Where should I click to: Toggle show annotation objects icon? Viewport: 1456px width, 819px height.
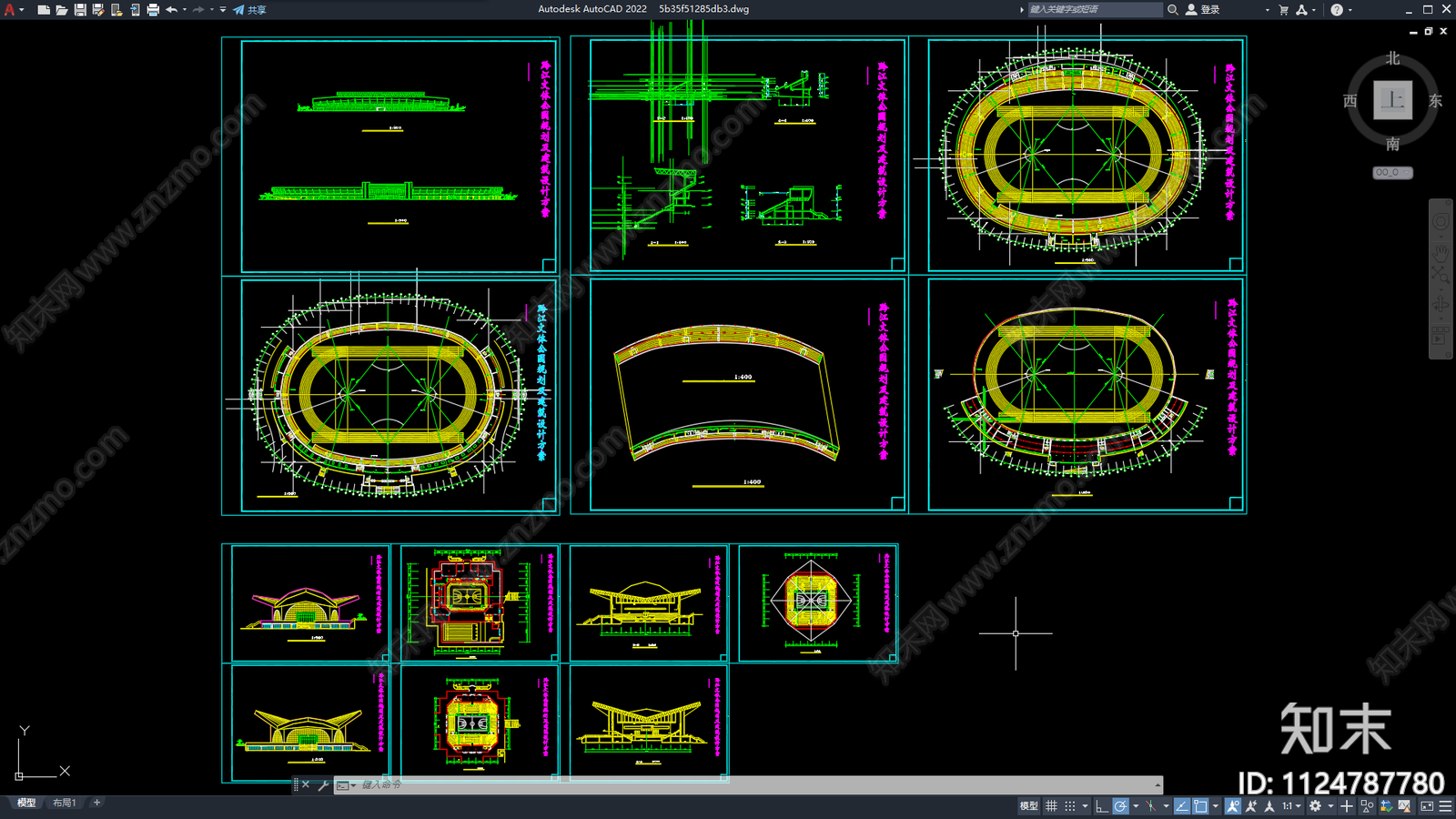point(1233,806)
